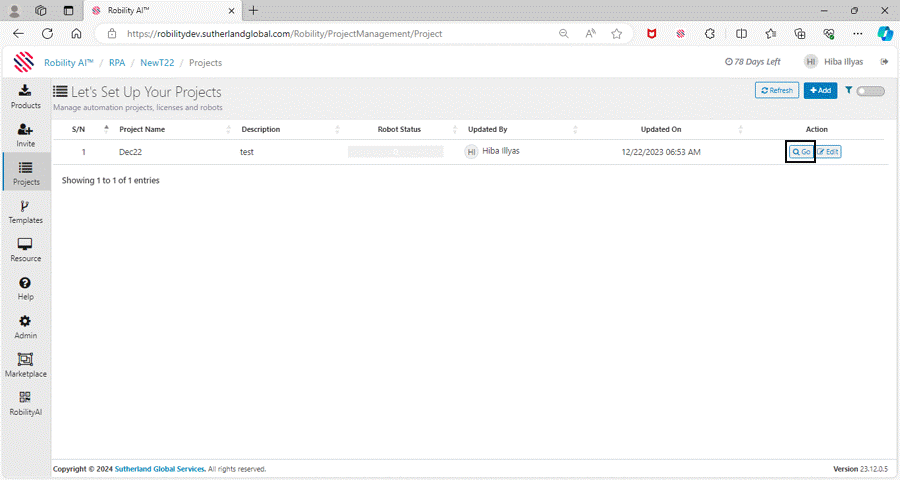Click the 12/22/2023 06:53 AM cell
The width and height of the screenshot is (900, 480).
[x=661, y=152]
